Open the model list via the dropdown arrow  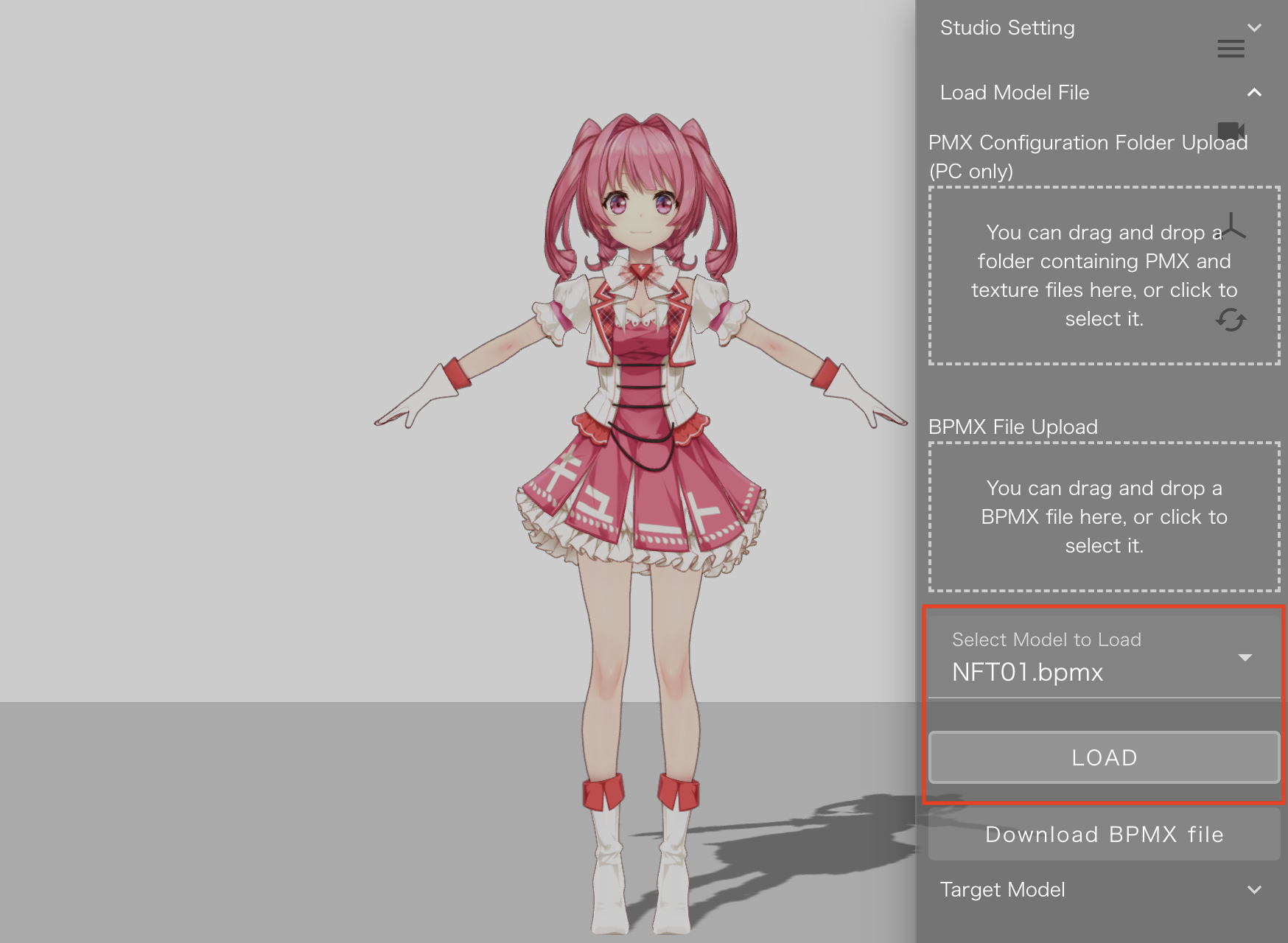pyautogui.click(x=1245, y=657)
